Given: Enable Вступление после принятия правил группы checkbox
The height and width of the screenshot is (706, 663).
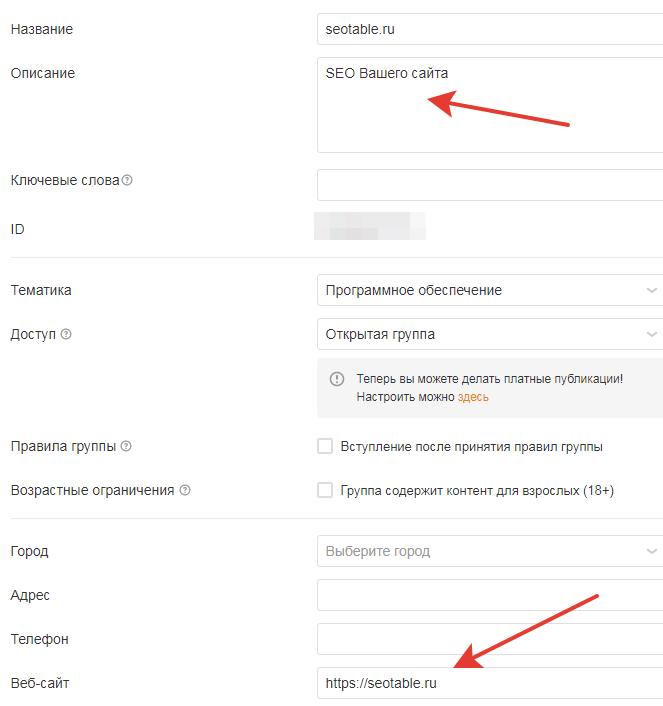Looking at the screenshot, I should pos(325,446).
